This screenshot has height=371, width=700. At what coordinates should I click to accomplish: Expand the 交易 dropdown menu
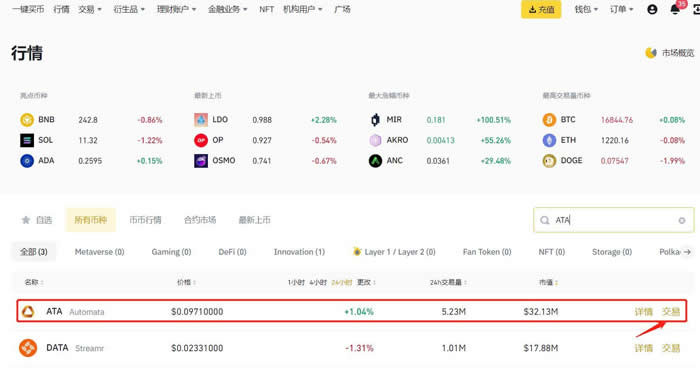[90, 9]
